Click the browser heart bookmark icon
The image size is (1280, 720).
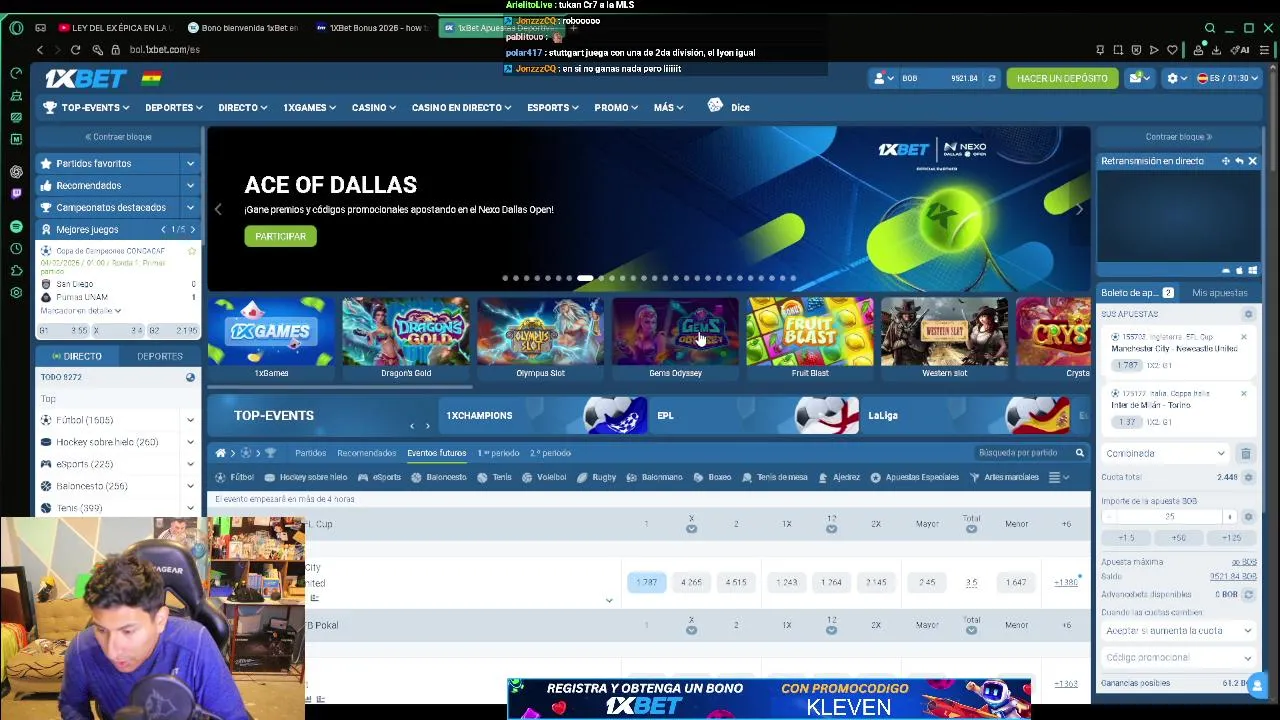pos(1172,49)
